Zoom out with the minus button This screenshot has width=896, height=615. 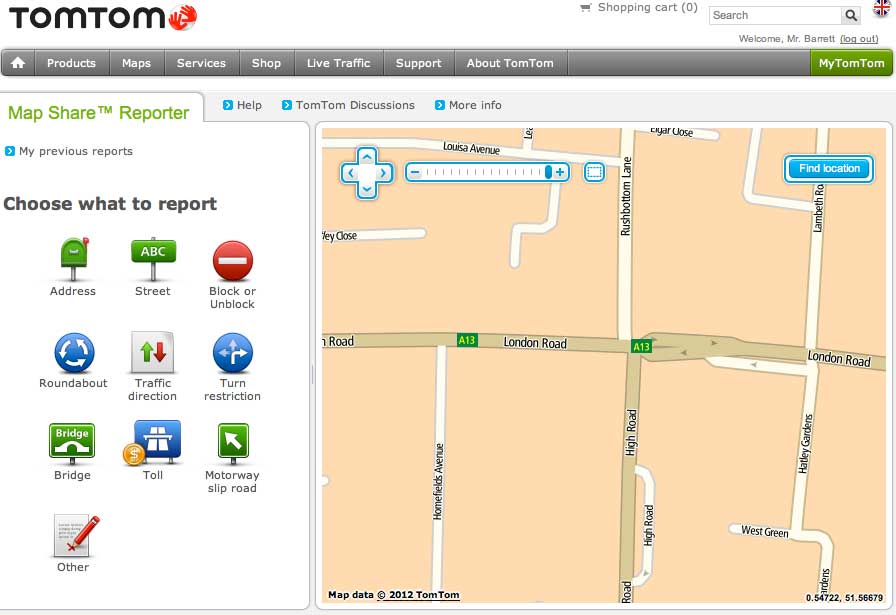(415, 172)
